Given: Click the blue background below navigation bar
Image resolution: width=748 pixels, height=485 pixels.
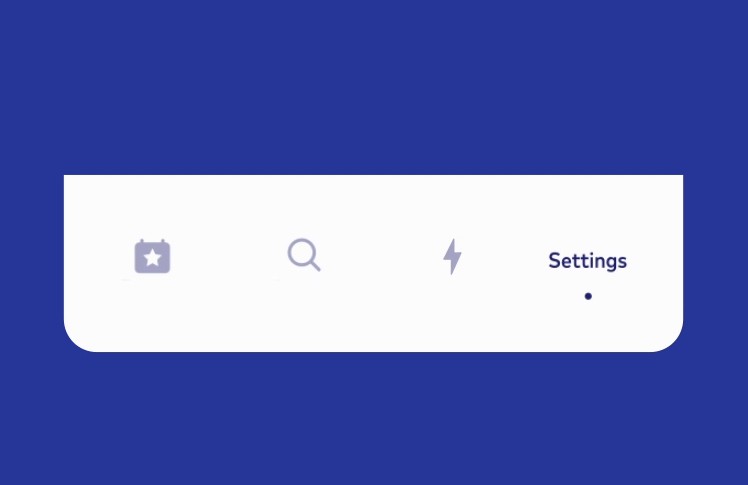Looking at the screenshot, I should (374, 420).
